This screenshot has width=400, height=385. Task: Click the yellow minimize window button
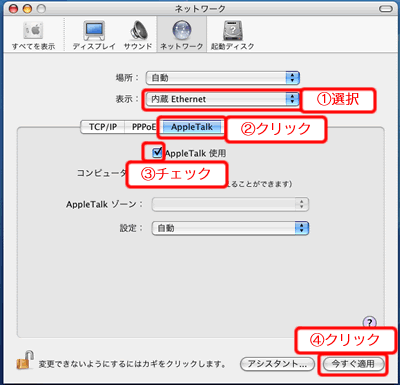tap(27, 9)
